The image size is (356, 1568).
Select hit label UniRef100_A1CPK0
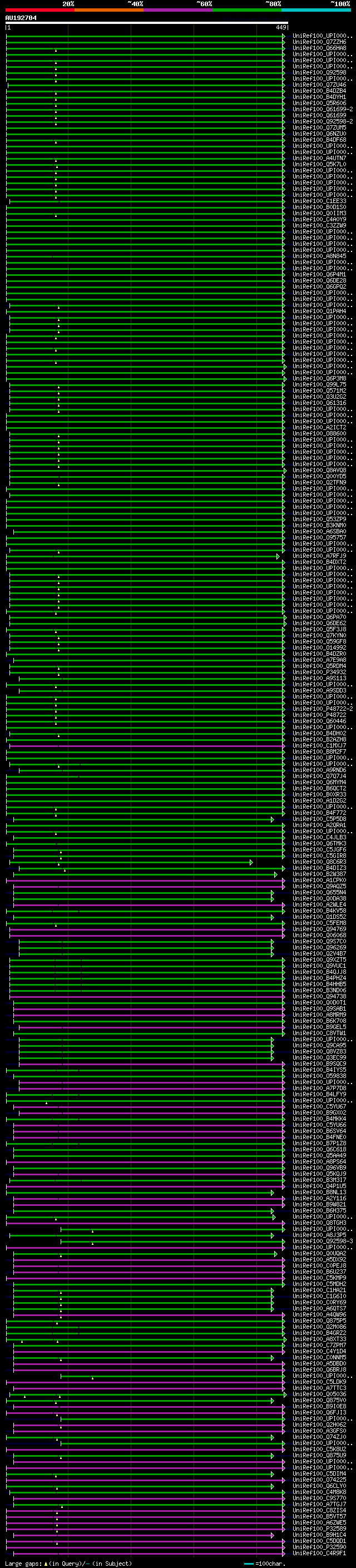point(319,880)
